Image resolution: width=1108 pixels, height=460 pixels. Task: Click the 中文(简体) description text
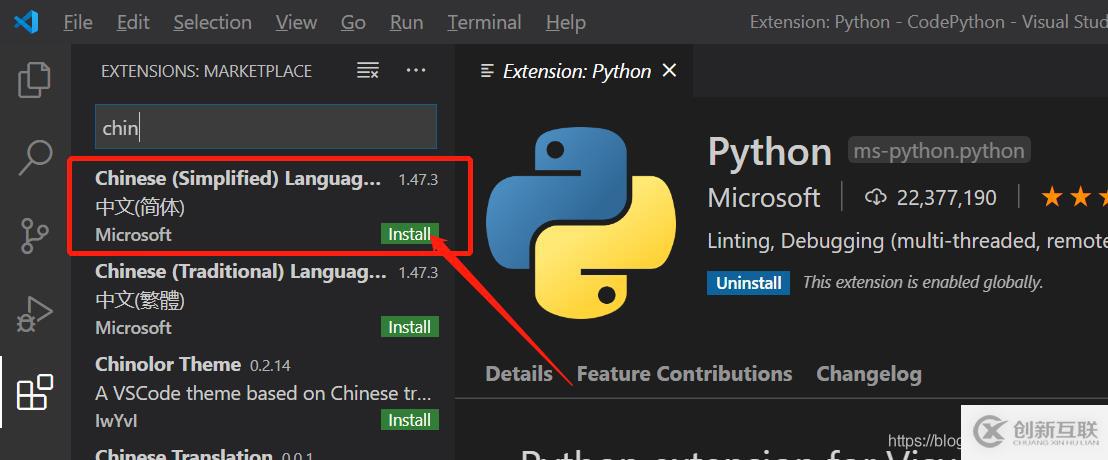point(140,207)
